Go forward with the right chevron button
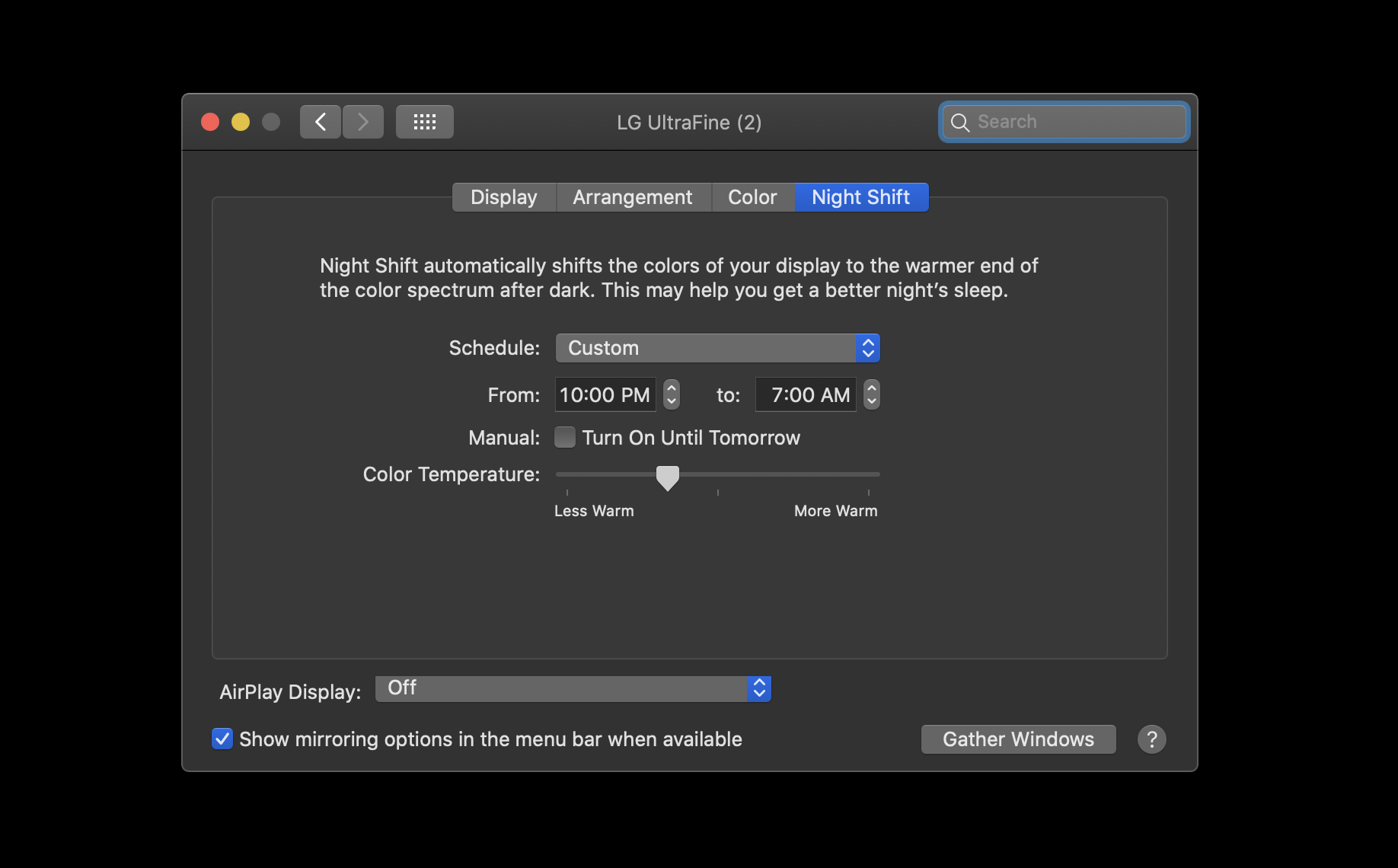 363,122
